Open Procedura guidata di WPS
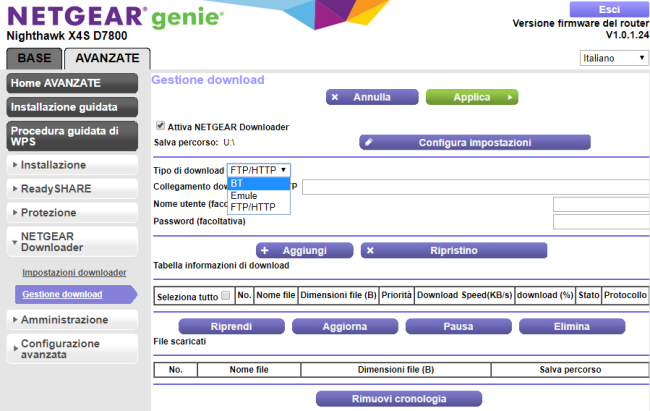The image size is (650, 411). click(72, 136)
